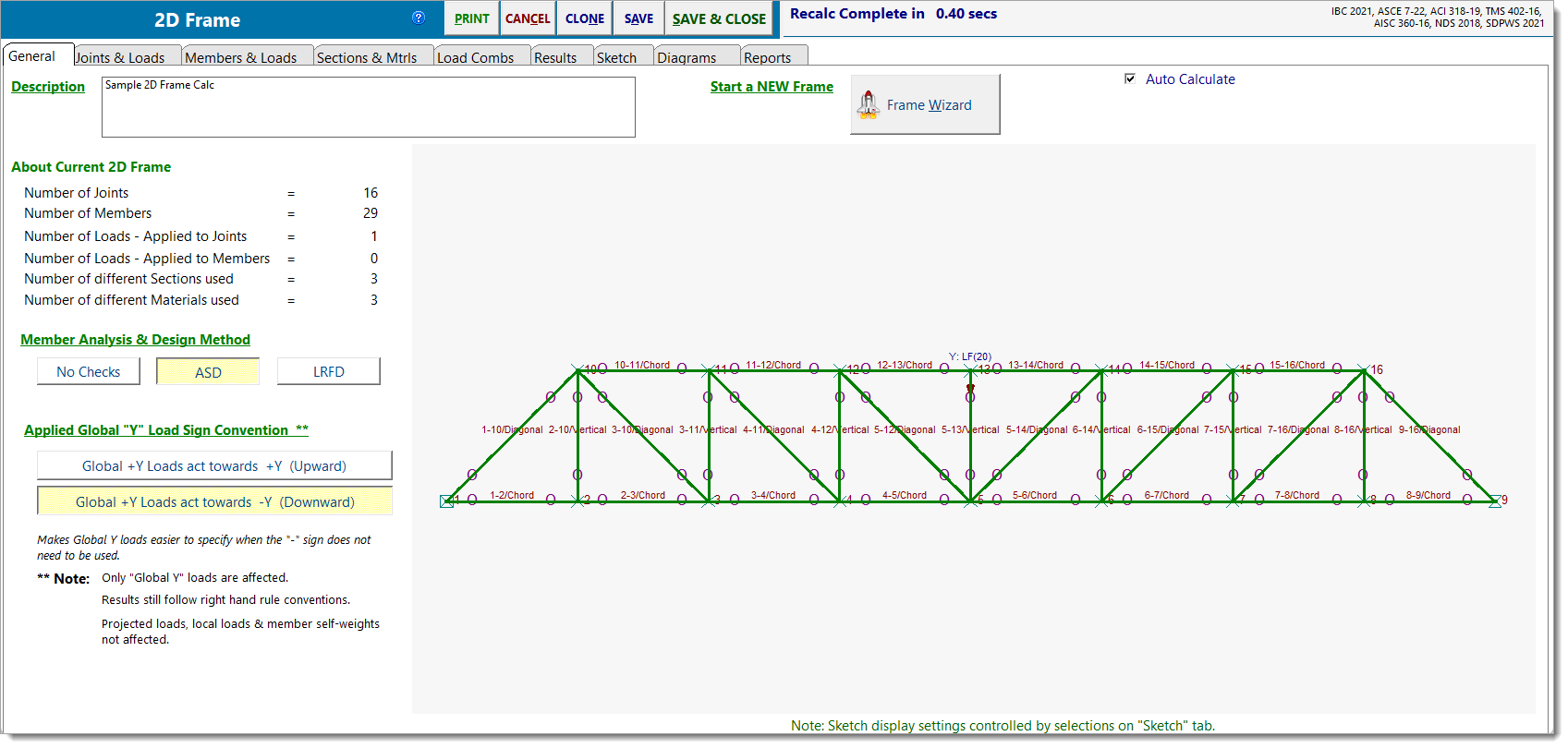
Task: Select the LRFD design method
Action: 328,372
